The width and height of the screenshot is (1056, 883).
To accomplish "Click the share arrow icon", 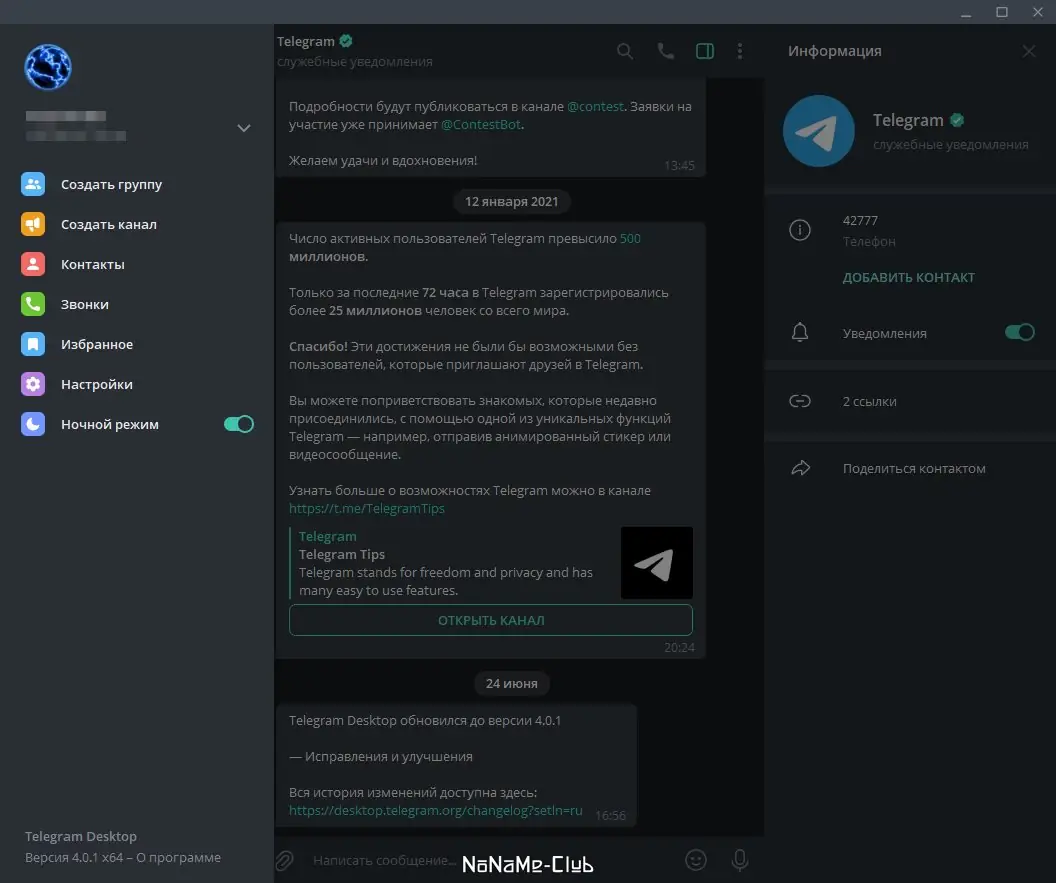I will 800,468.
